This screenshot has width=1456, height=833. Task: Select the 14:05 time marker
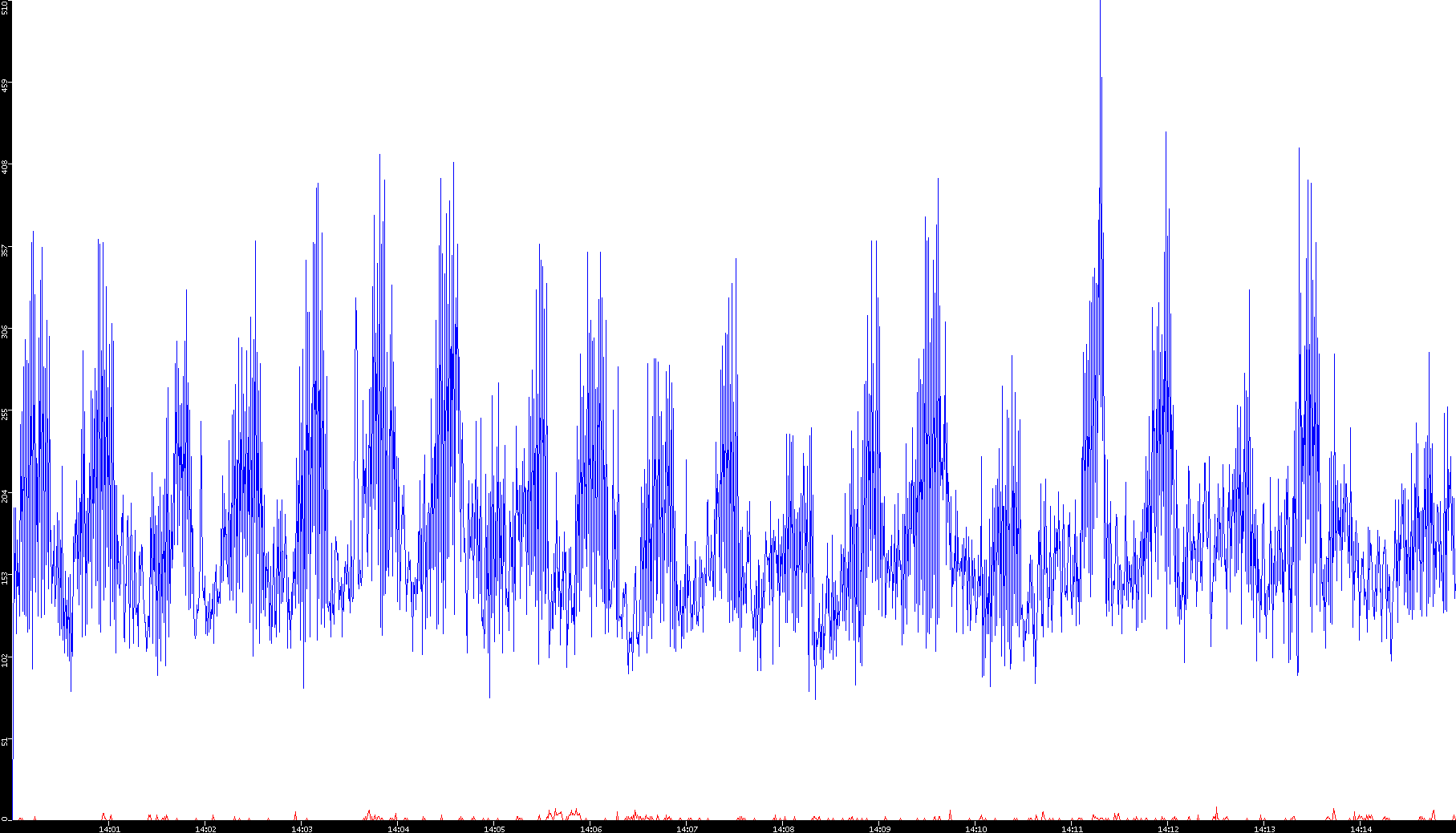pyautogui.click(x=494, y=828)
